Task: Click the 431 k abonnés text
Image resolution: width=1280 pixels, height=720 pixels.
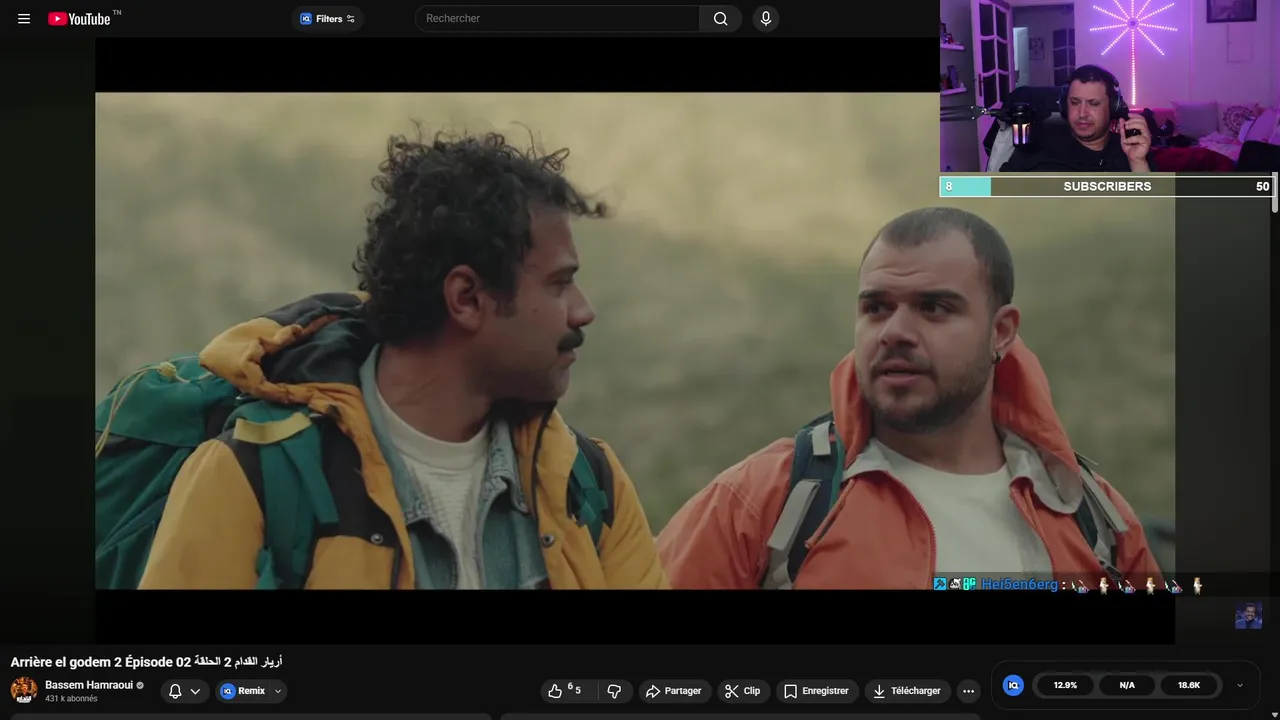Action: 71,699
